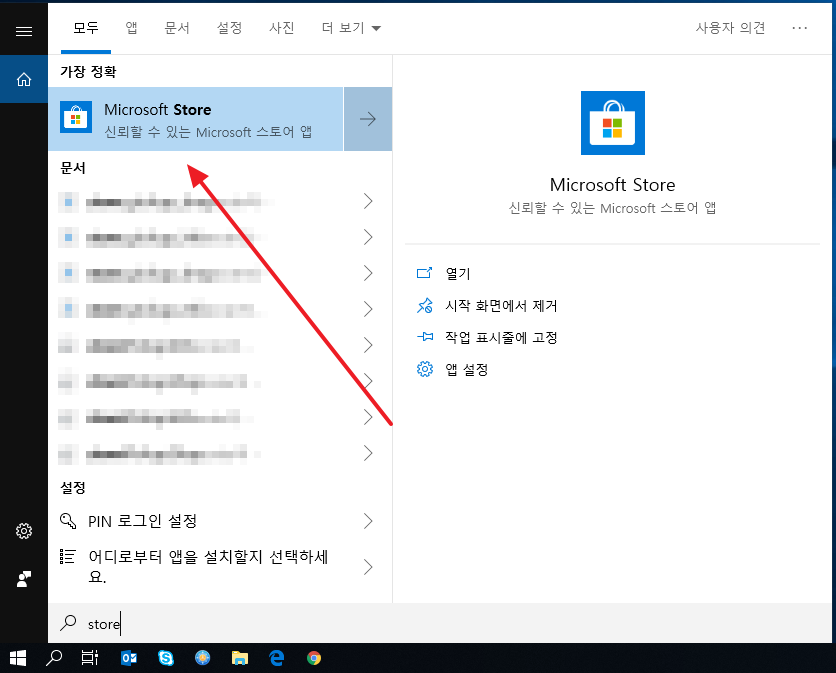
Task: Click the user account icon in the sidebar
Action: 23,579
